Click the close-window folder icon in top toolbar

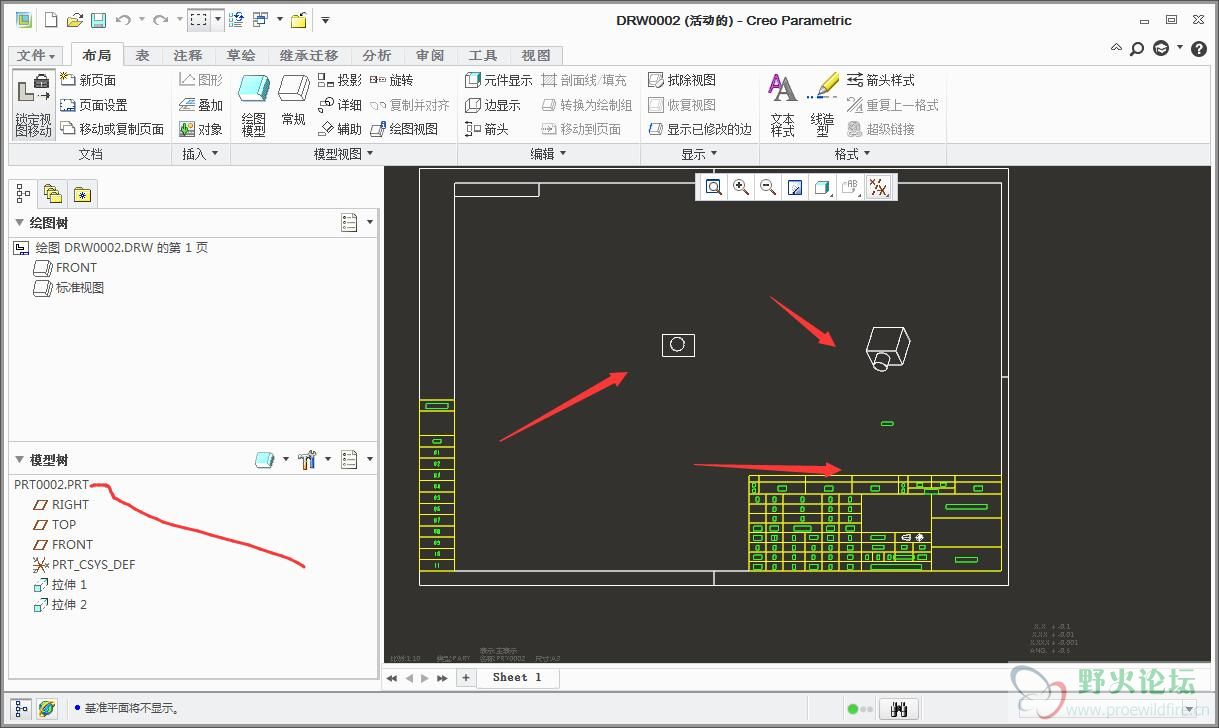tap(298, 19)
